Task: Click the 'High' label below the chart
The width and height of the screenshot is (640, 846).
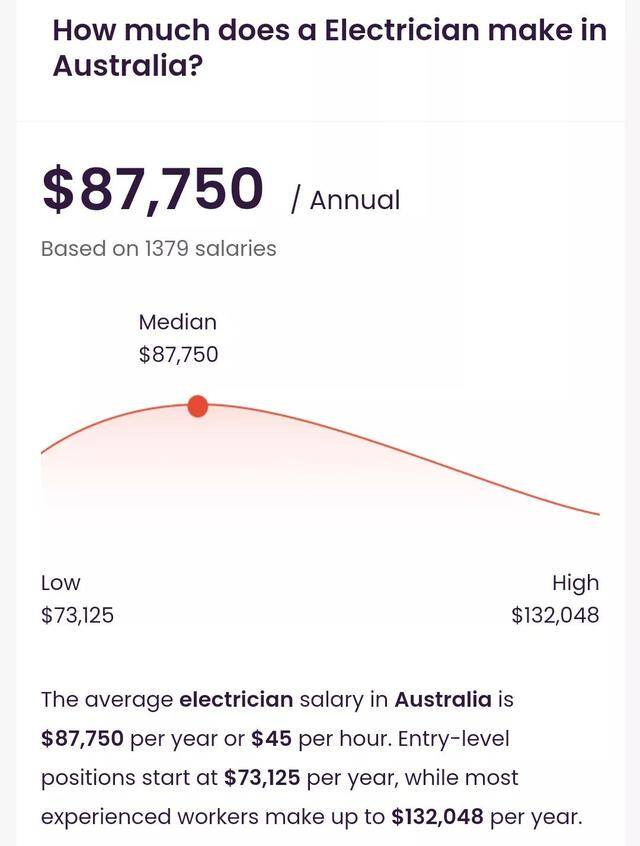Action: coord(575,584)
